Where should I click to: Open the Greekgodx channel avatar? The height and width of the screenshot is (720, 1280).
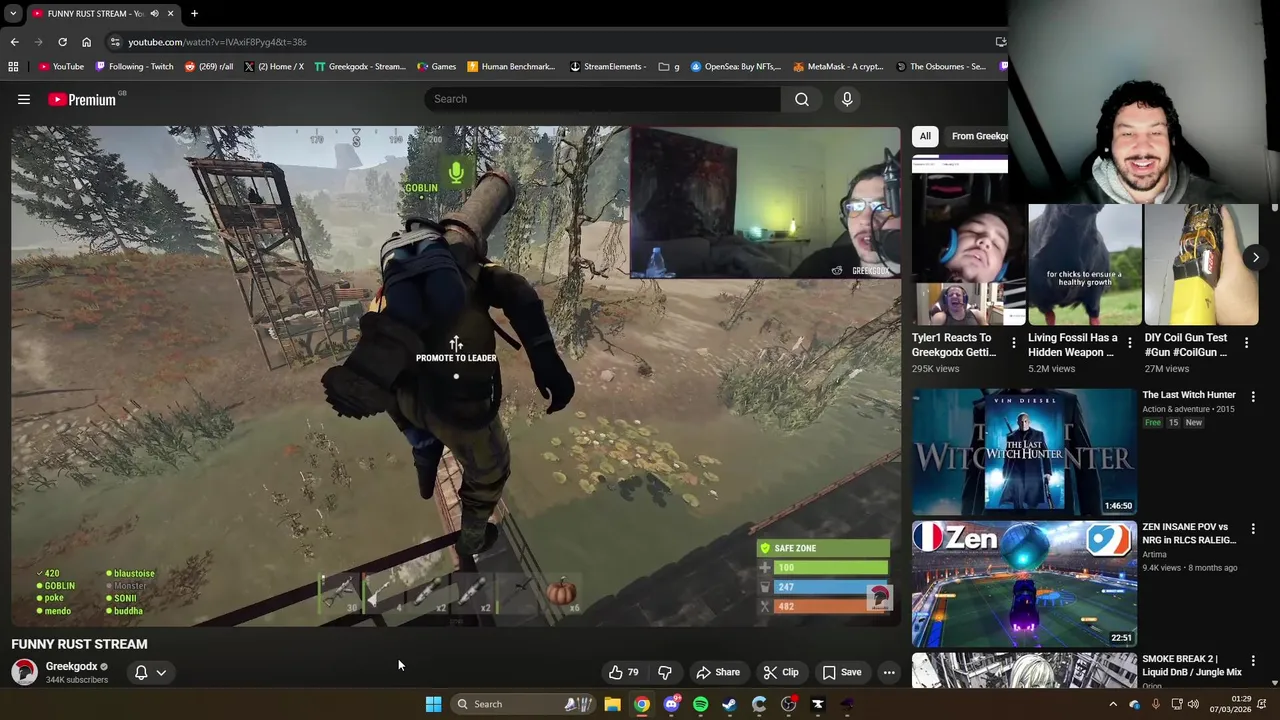[x=24, y=672]
